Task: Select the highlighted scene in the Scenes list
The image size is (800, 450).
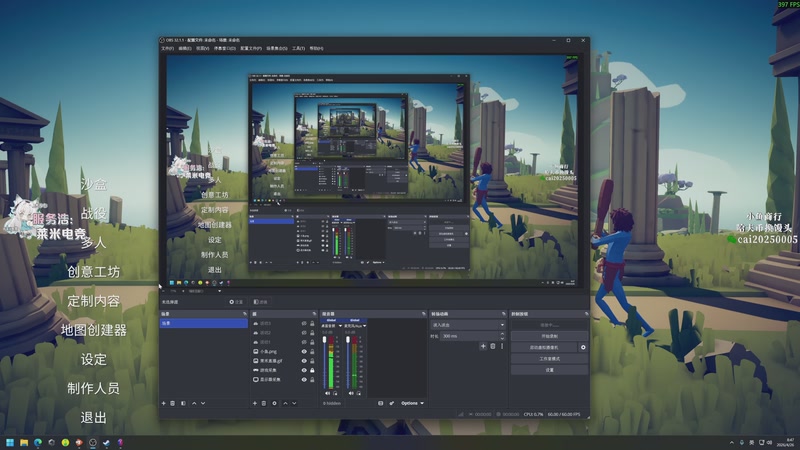Action: 204,323
